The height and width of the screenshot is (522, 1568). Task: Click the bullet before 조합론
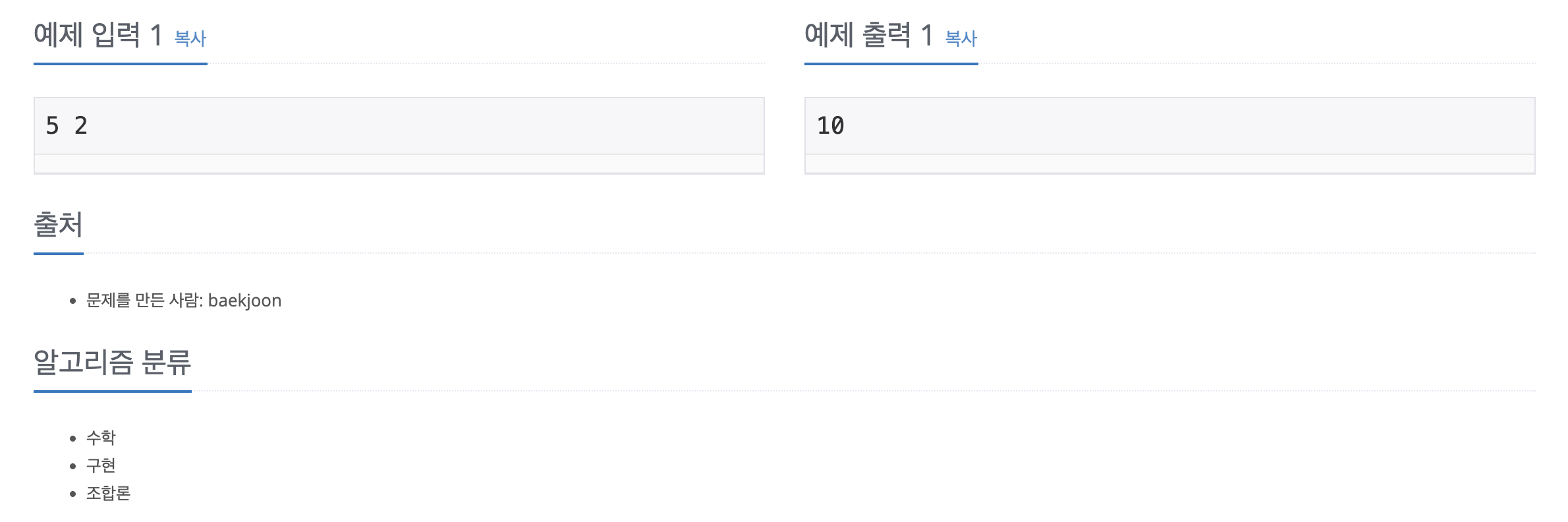pos(73,494)
